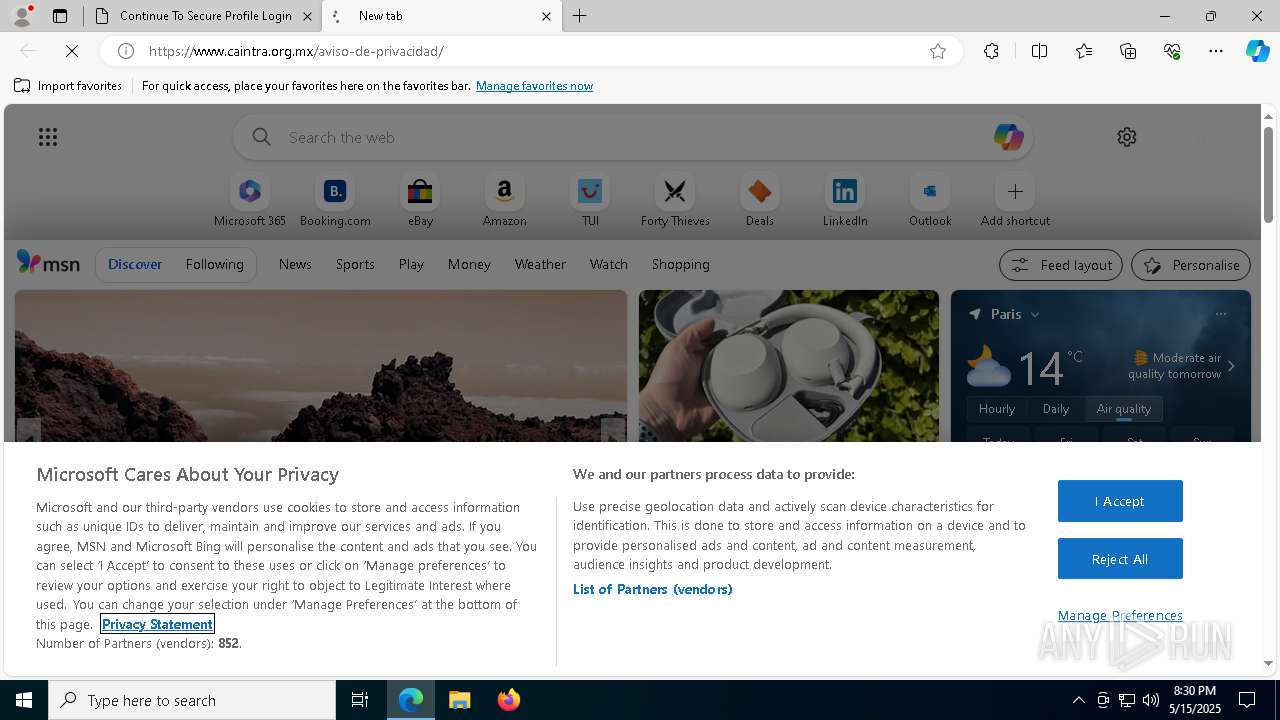Open weather card more options
The image size is (1280, 720).
[x=1221, y=314]
